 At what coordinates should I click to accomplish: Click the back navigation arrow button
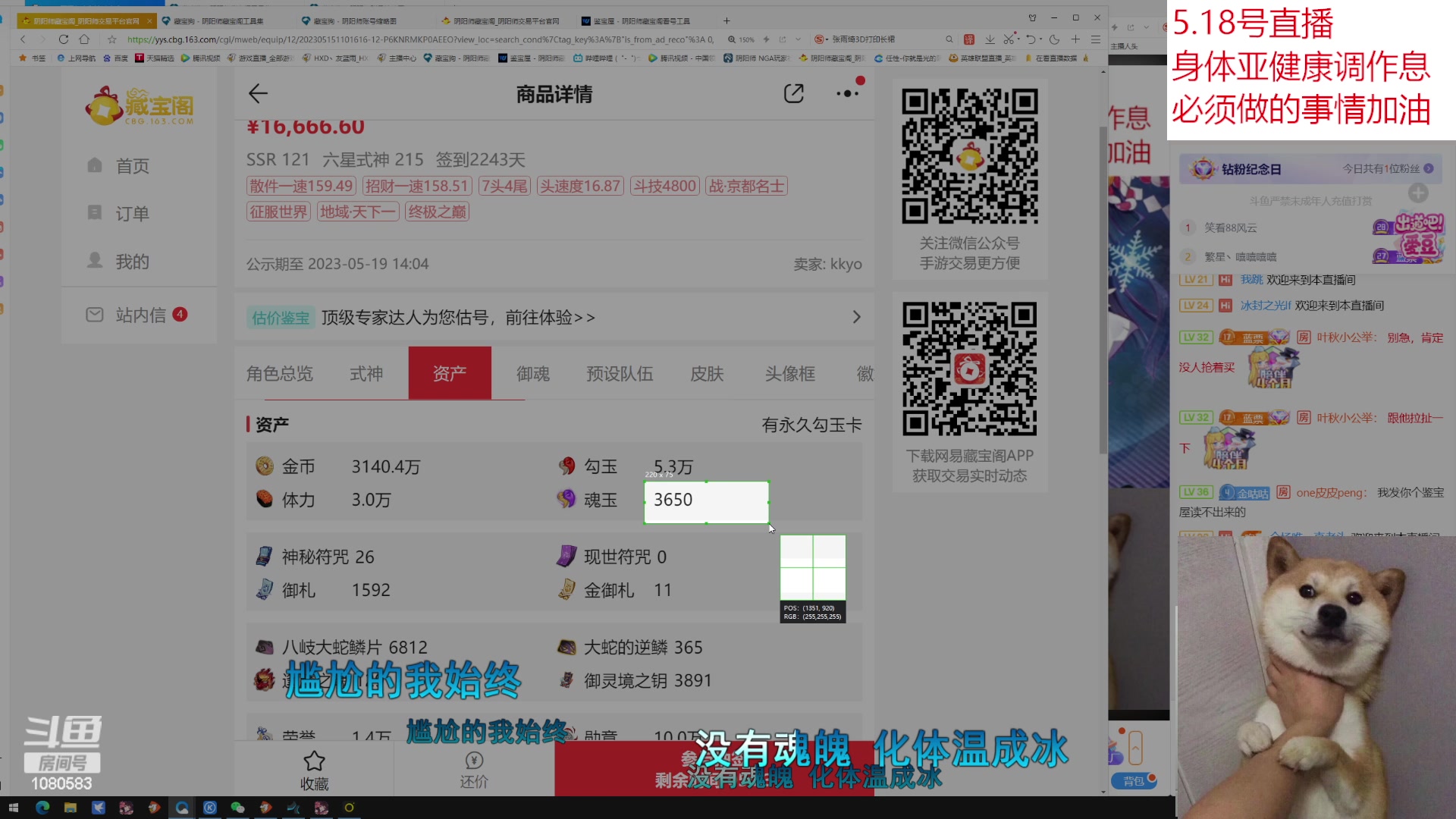pos(257,94)
